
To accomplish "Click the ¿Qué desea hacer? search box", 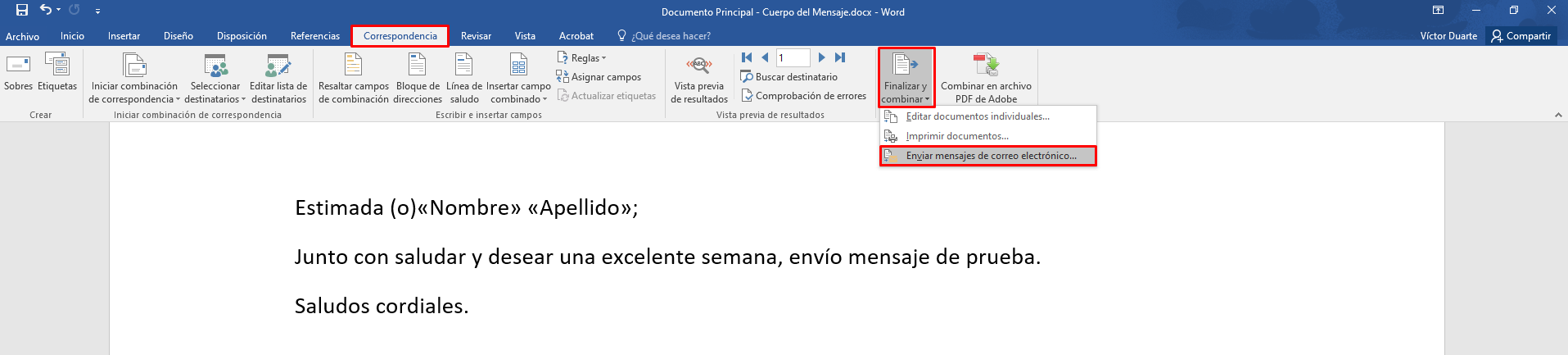I will coord(664,36).
